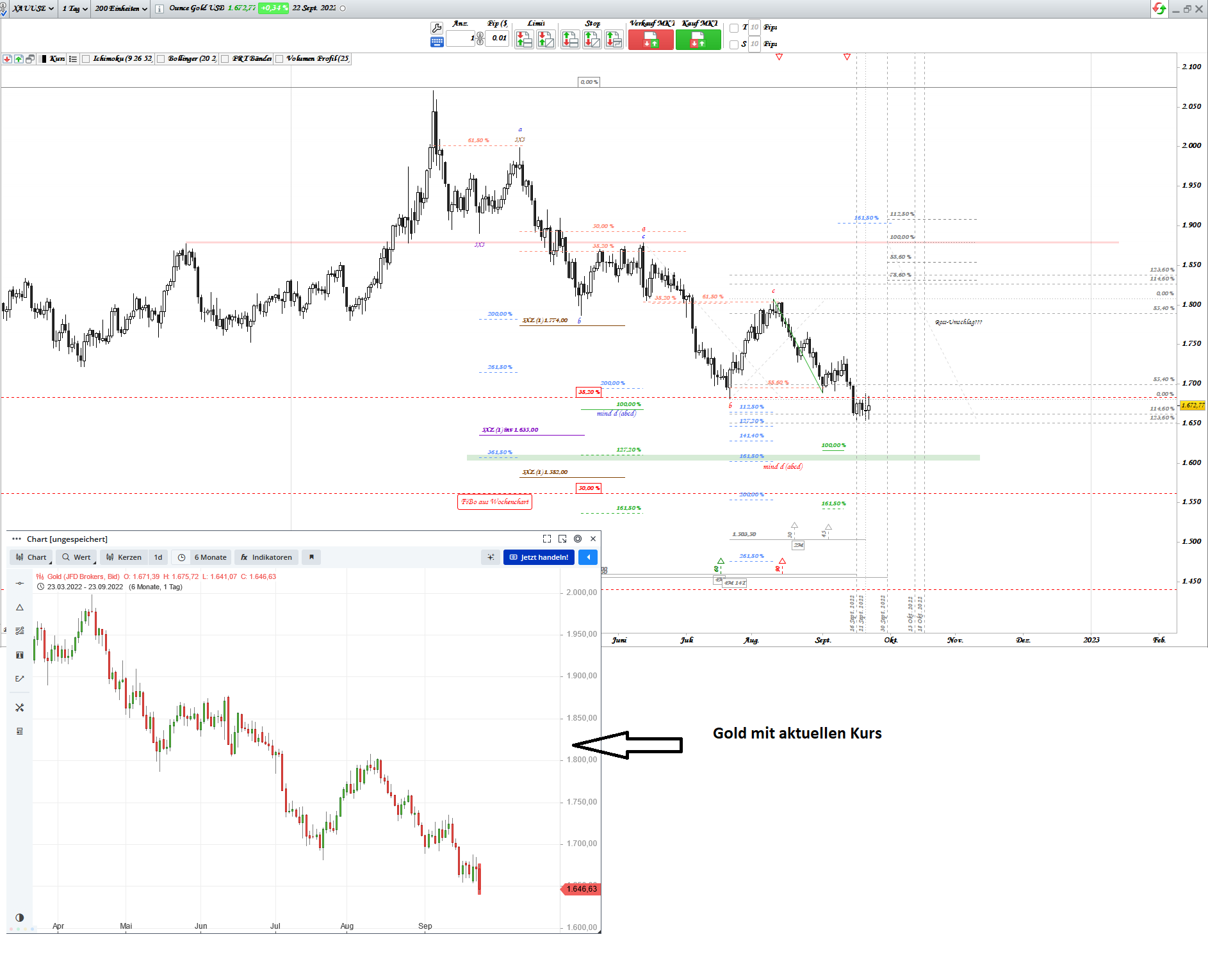Open the wrench settings icon in the order bar
The width and height of the screenshot is (1208, 980).
pos(437,28)
